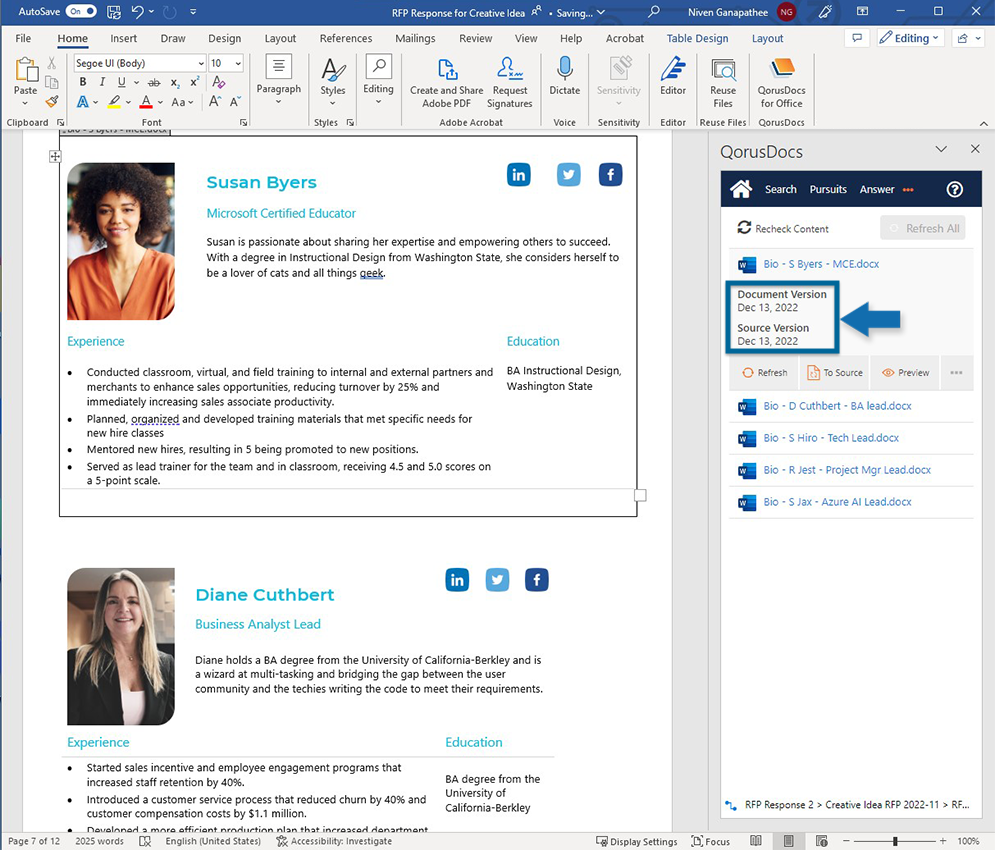The width and height of the screenshot is (995, 856).
Task: Click the zoom slider handle
Action: 895,841
